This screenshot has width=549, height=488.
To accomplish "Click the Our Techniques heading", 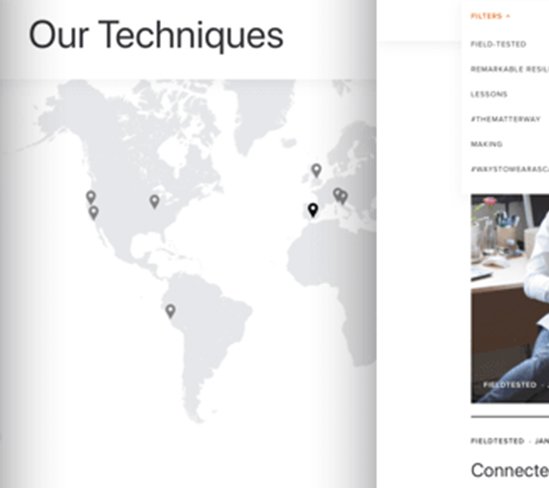I will [x=156, y=35].
